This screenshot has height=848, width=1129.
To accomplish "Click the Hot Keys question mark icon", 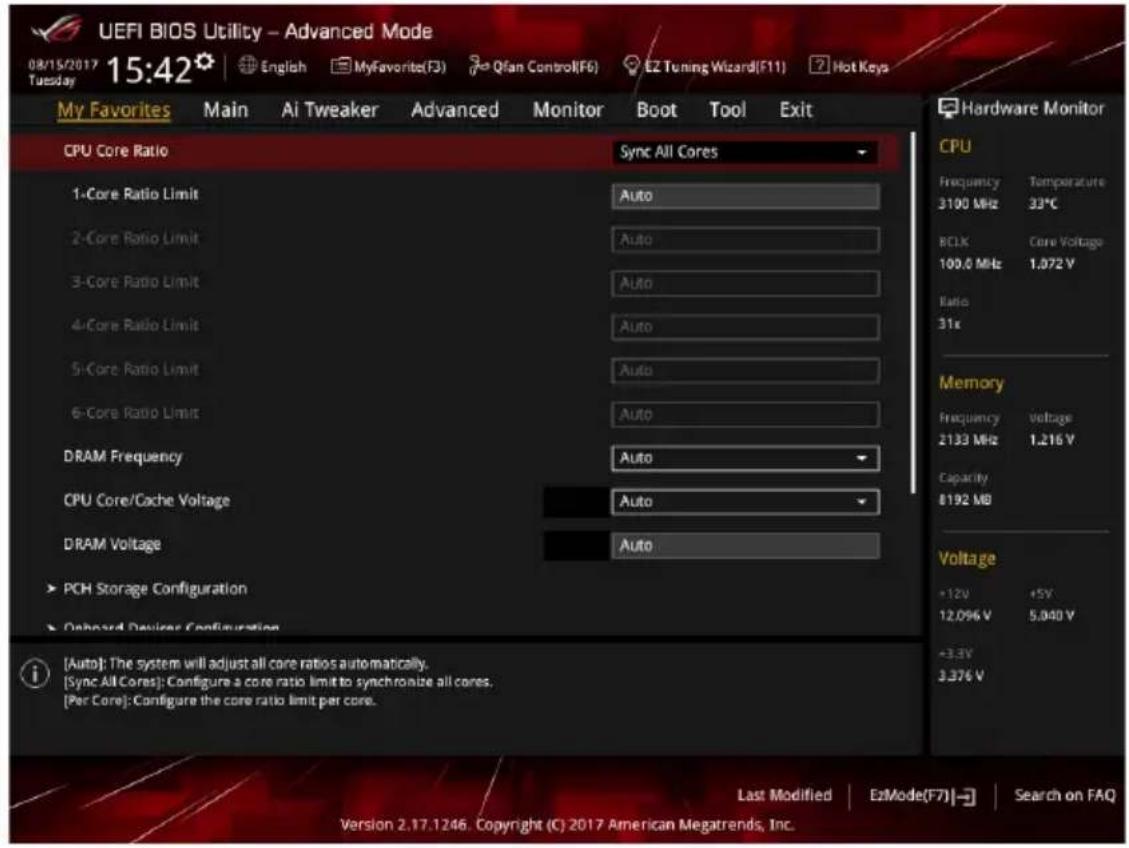I will [819, 66].
